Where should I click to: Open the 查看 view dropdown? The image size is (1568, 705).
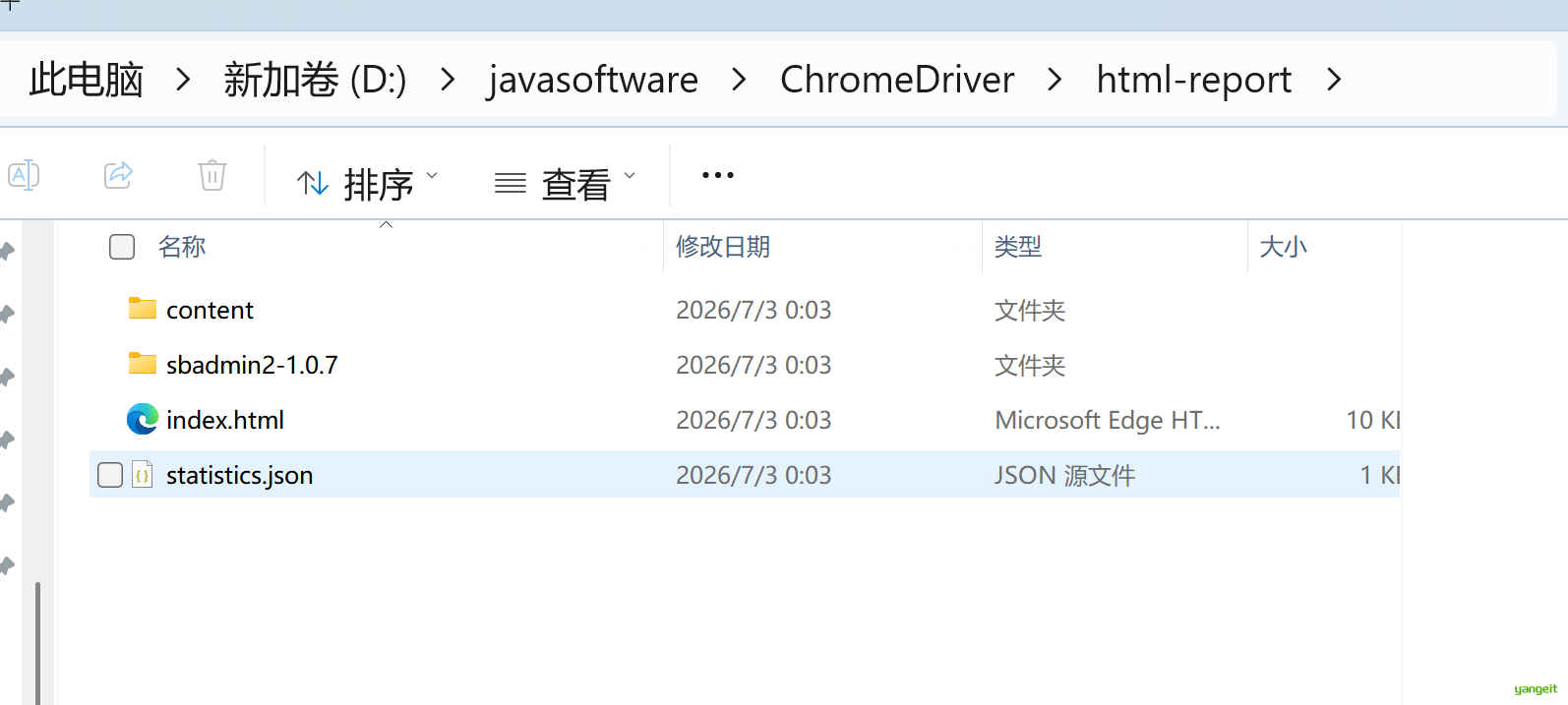pos(566,184)
